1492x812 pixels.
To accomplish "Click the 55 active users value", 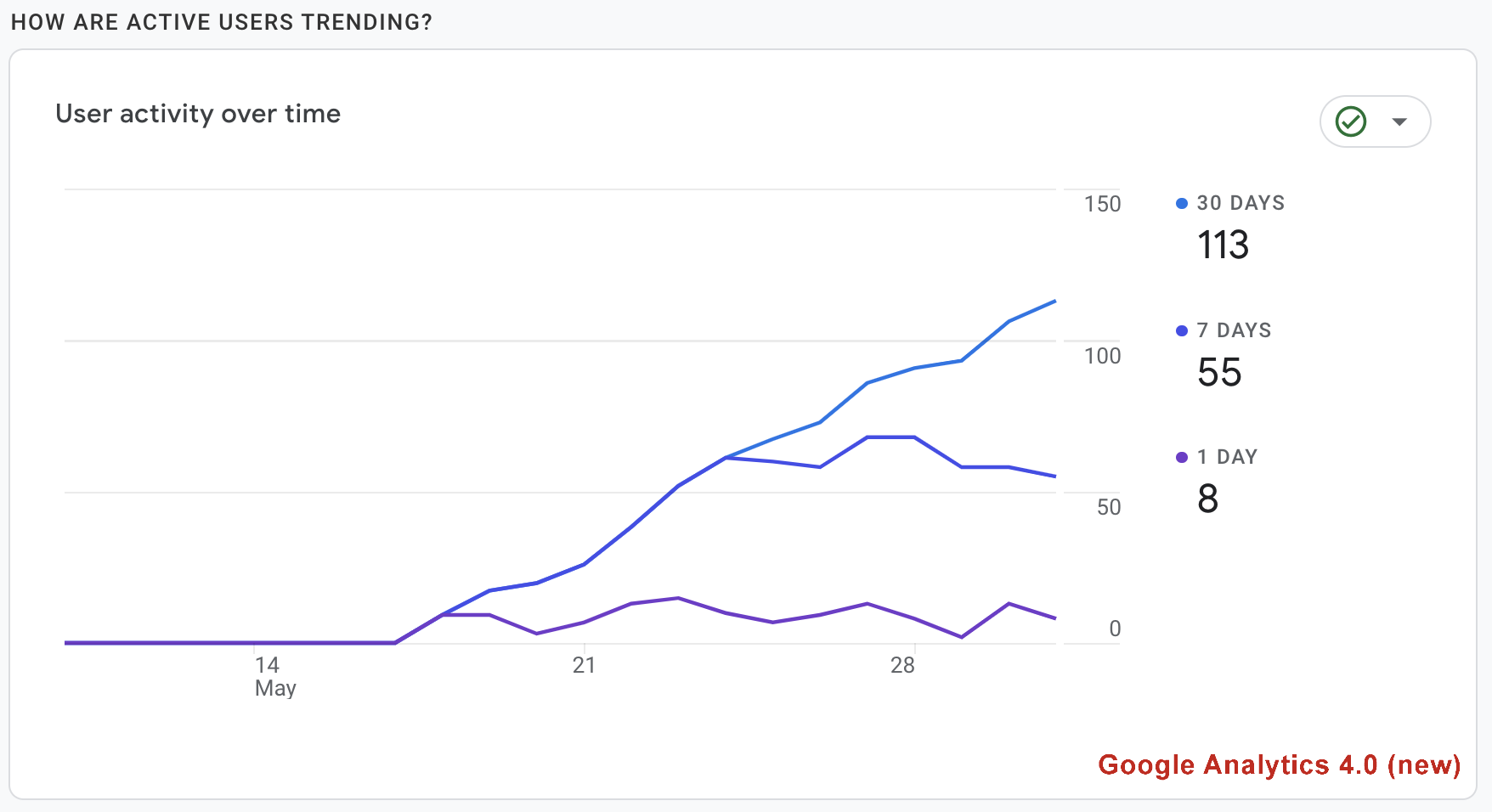I will pos(1219,373).
